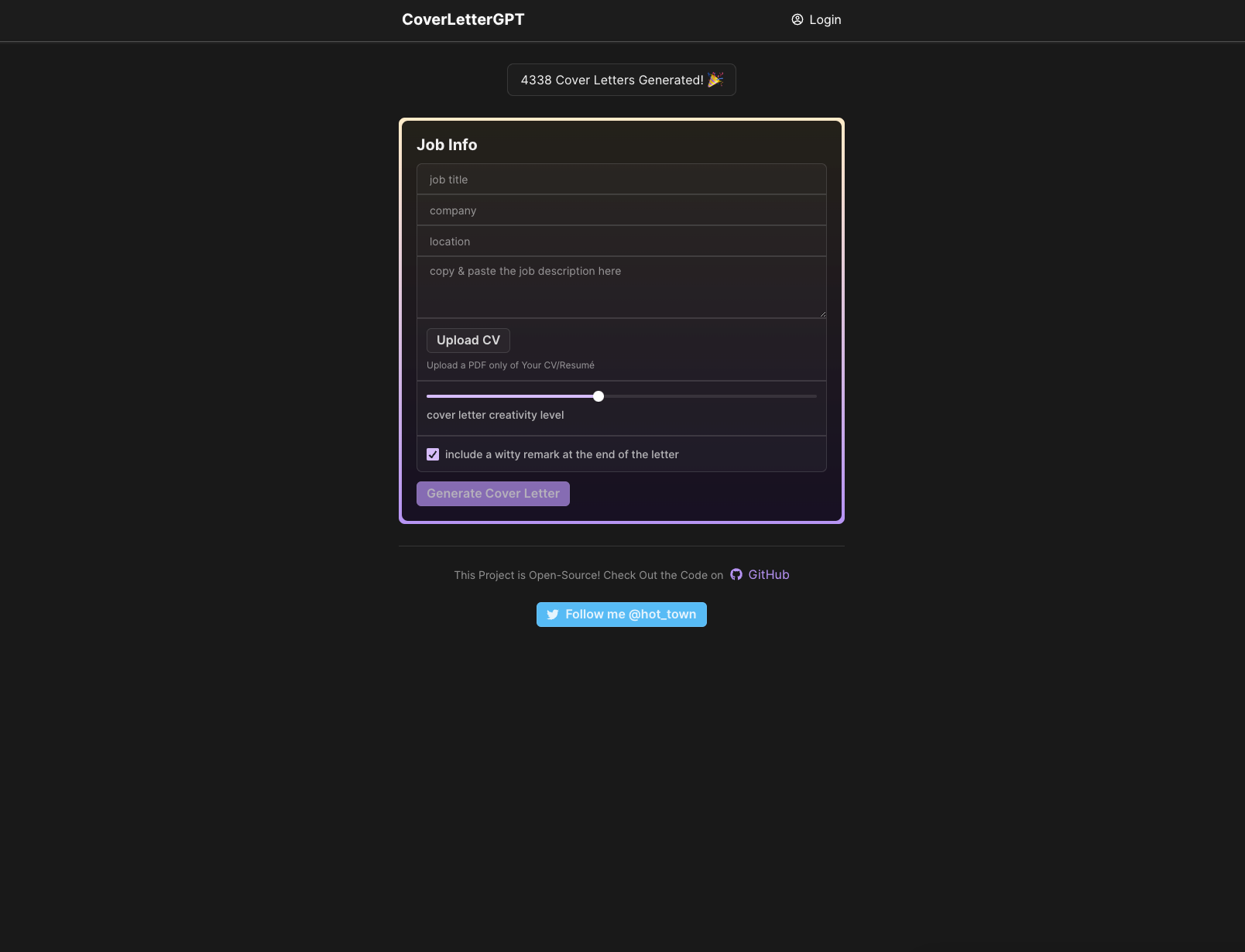Click the Generate Cover Letter button
Viewport: 1245px width, 952px height.
[493, 494]
